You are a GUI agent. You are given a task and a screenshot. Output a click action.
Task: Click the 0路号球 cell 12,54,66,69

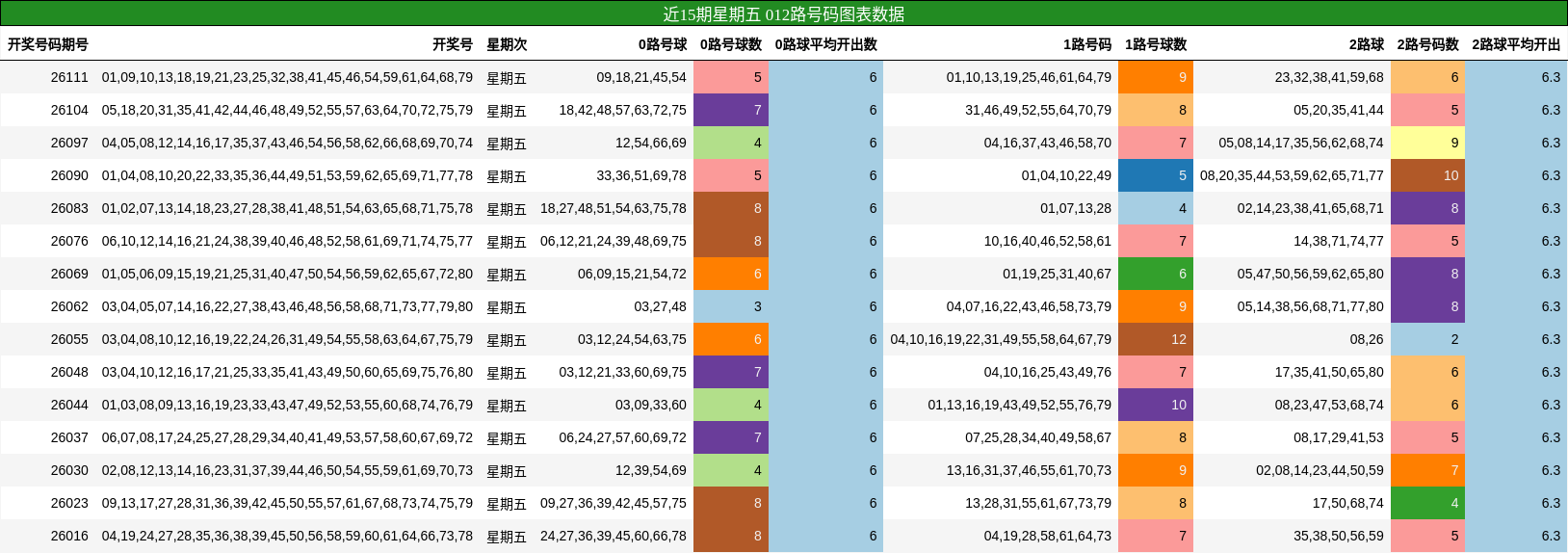pos(651,143)
